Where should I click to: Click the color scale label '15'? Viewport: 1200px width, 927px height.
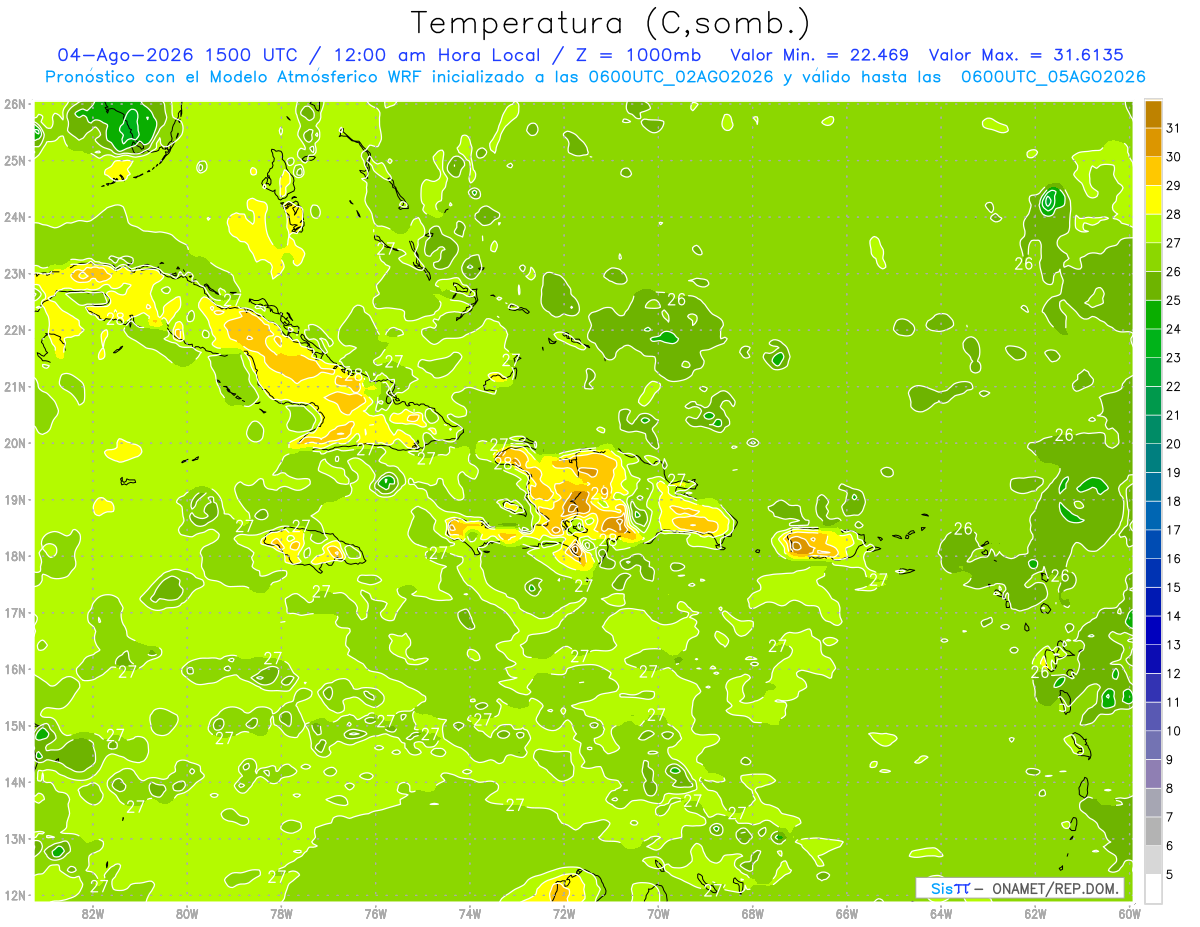pyautogui.click(x=1173, y=587)
